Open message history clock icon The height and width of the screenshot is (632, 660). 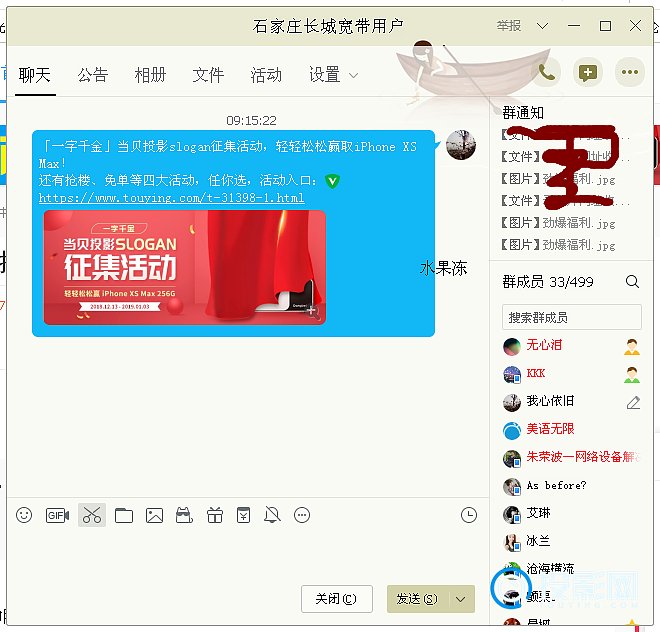pyautogui.click(x=468, y=515)
